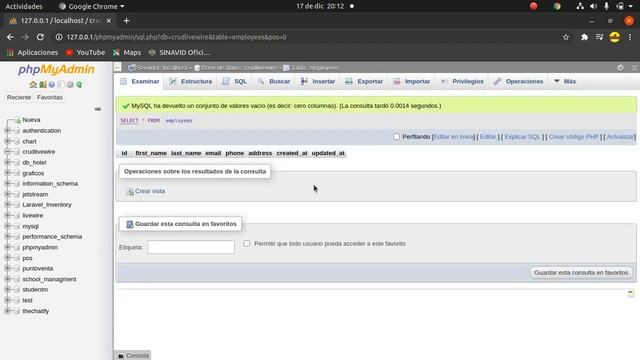This screenshot has height=360, width=640.
Task: Expand db_hotel database node
Action: point(7,162)
